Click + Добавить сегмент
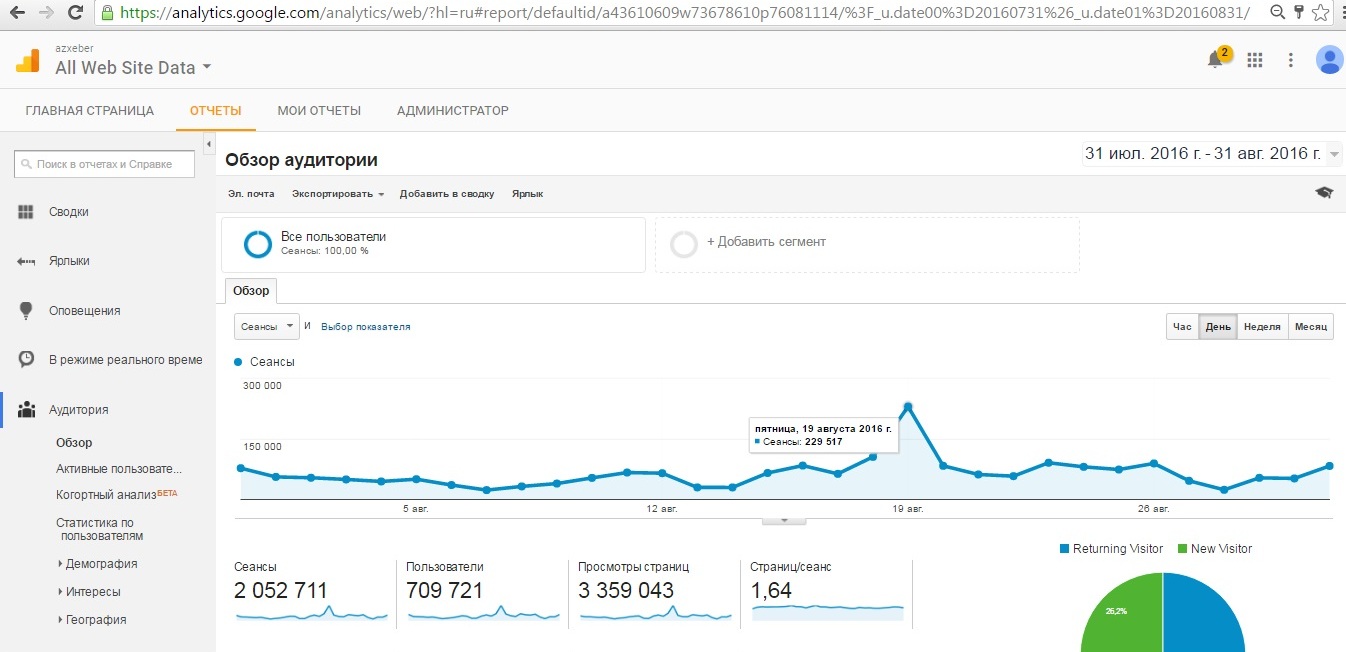 [766, 242]
